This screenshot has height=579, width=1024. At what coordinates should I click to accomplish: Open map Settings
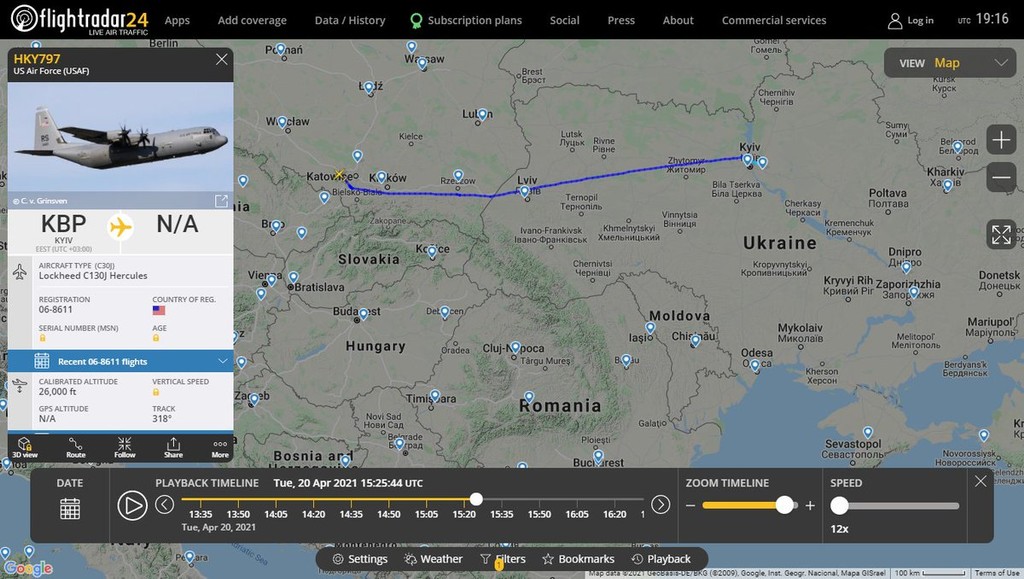coord(360,559)
